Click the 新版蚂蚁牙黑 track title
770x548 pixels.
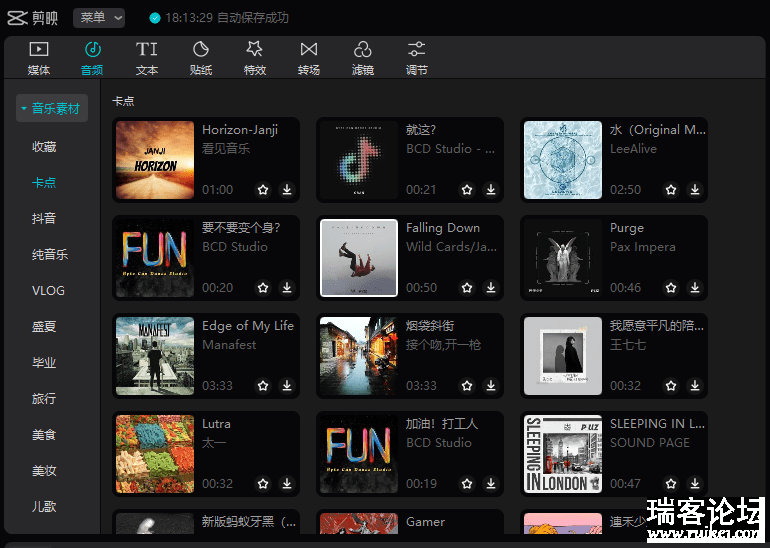point(249,521)
